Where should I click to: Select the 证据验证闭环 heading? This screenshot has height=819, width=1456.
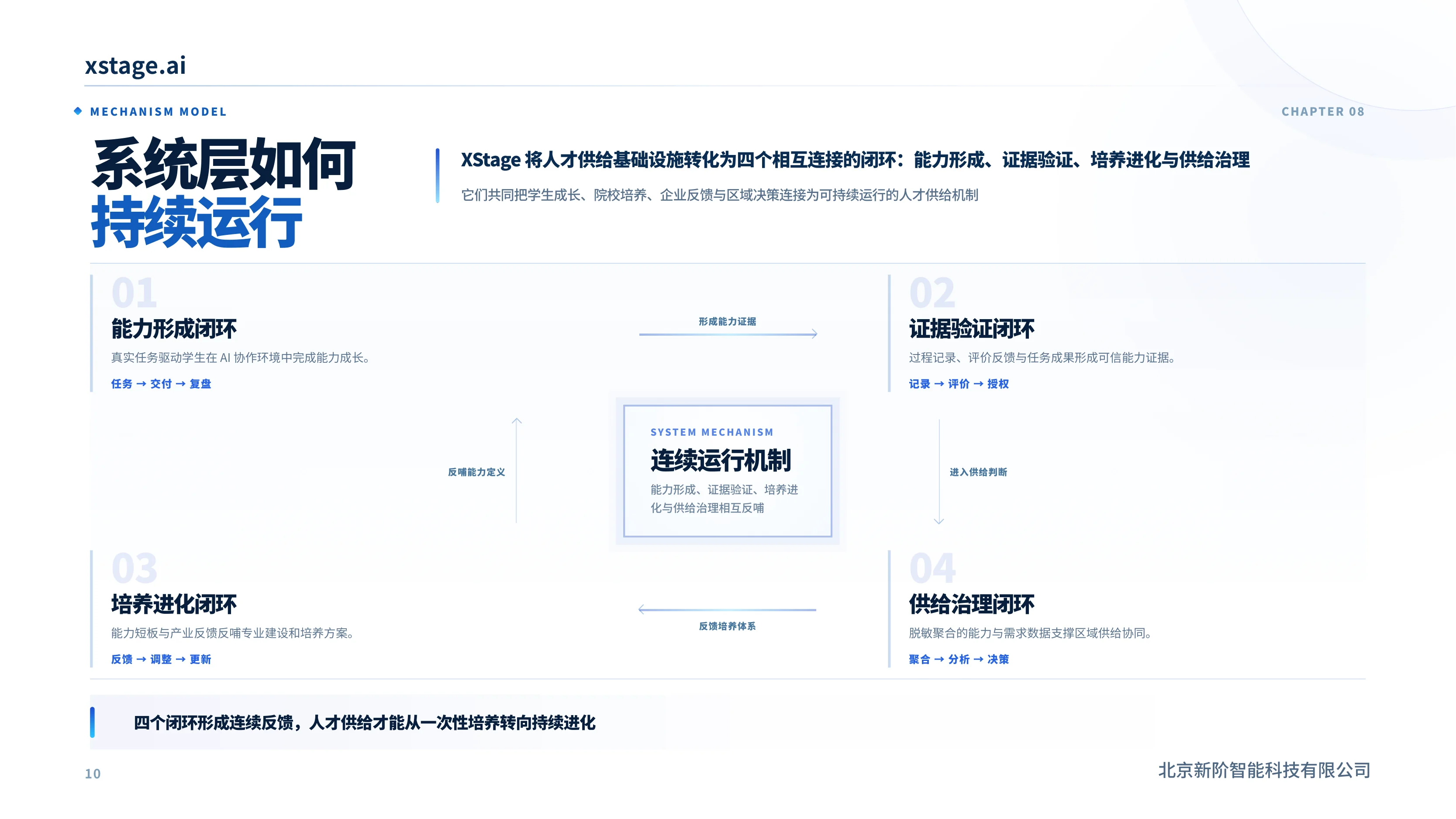click(972, 329)
